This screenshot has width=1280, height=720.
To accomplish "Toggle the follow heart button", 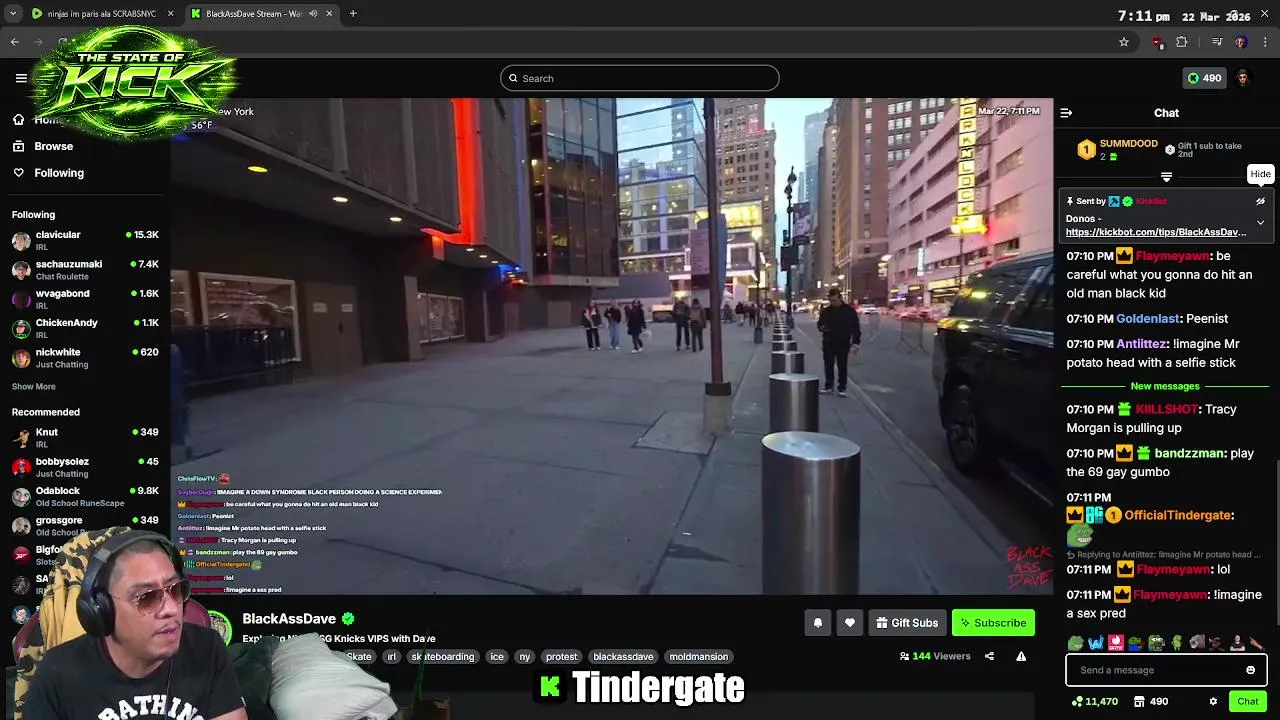I will point(850,623).
